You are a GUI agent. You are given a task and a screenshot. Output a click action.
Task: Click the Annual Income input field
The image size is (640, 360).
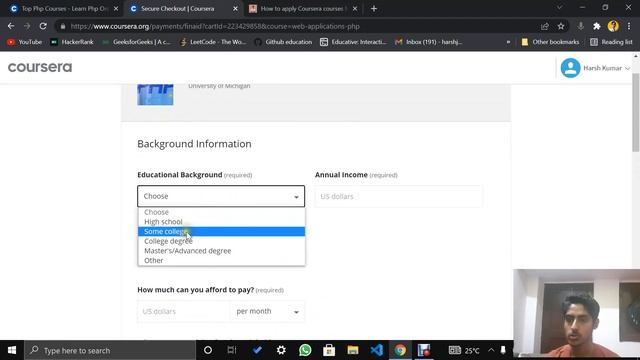(x=398, y=196)
